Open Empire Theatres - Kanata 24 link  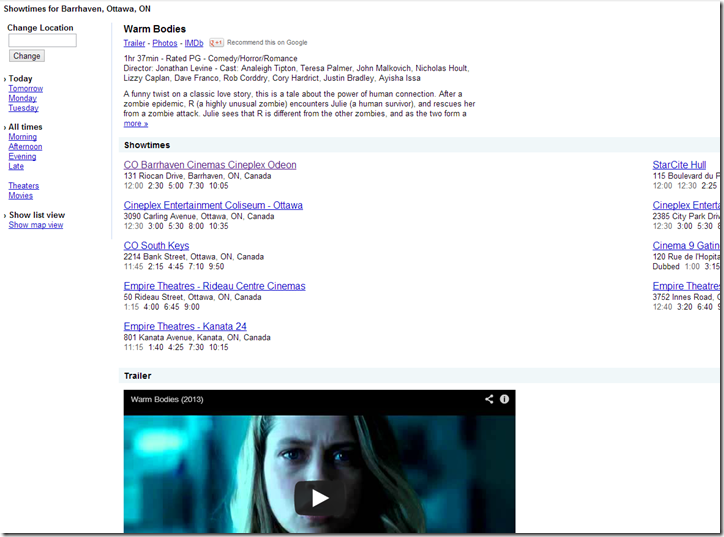click(185, 326)
